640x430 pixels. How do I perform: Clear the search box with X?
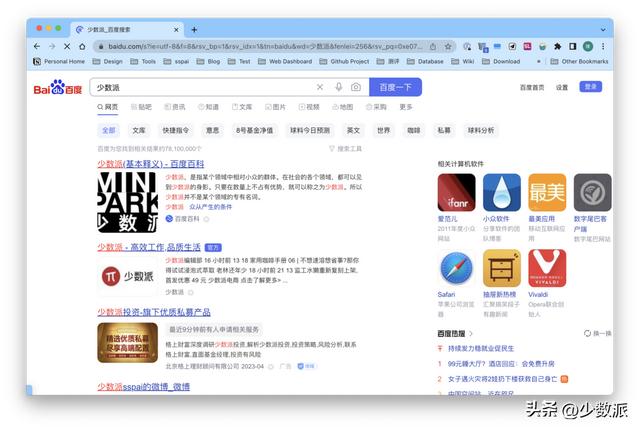click(x=320, y=87)
